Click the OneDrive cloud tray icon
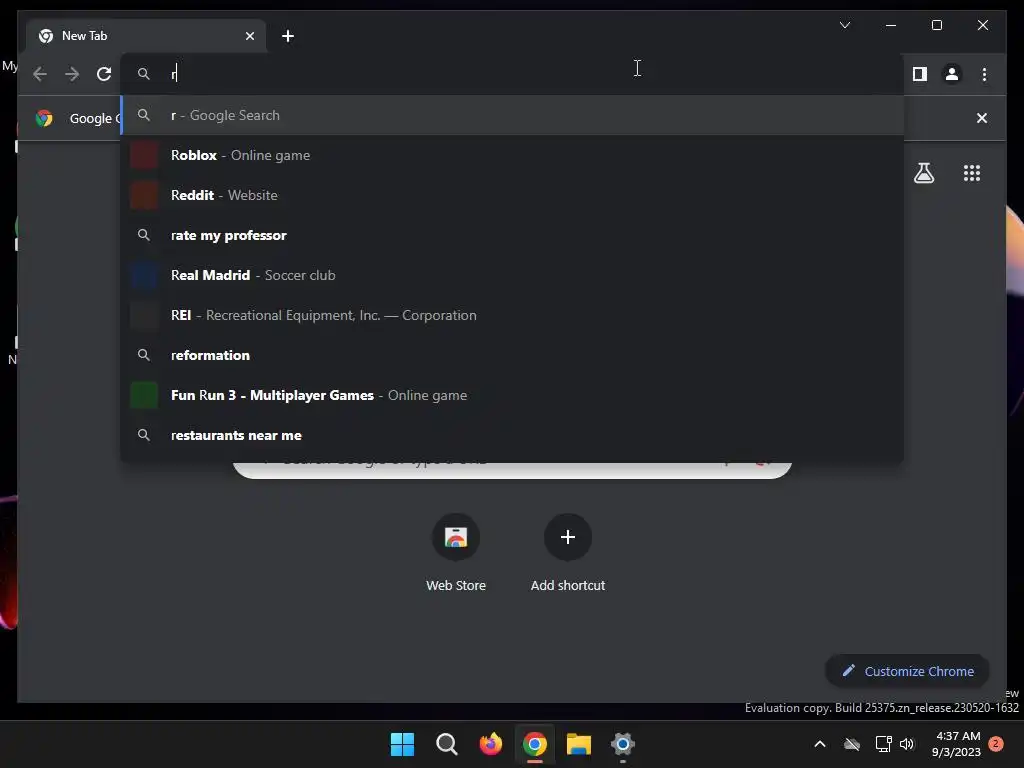The image size is (1024, 768). [852, 744]
